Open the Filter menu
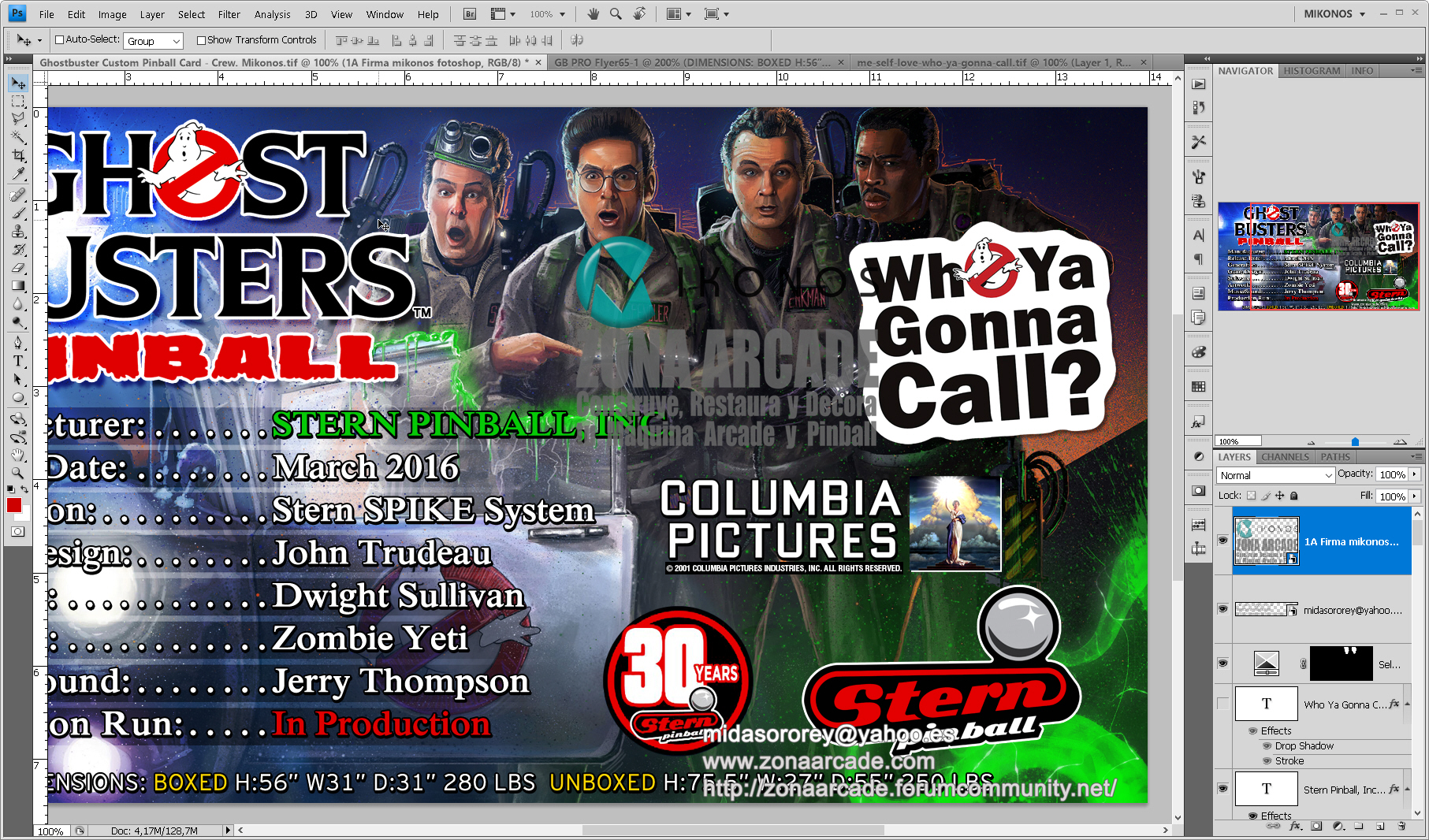This screenshot has width=1429, height=840. pos(229,14)
